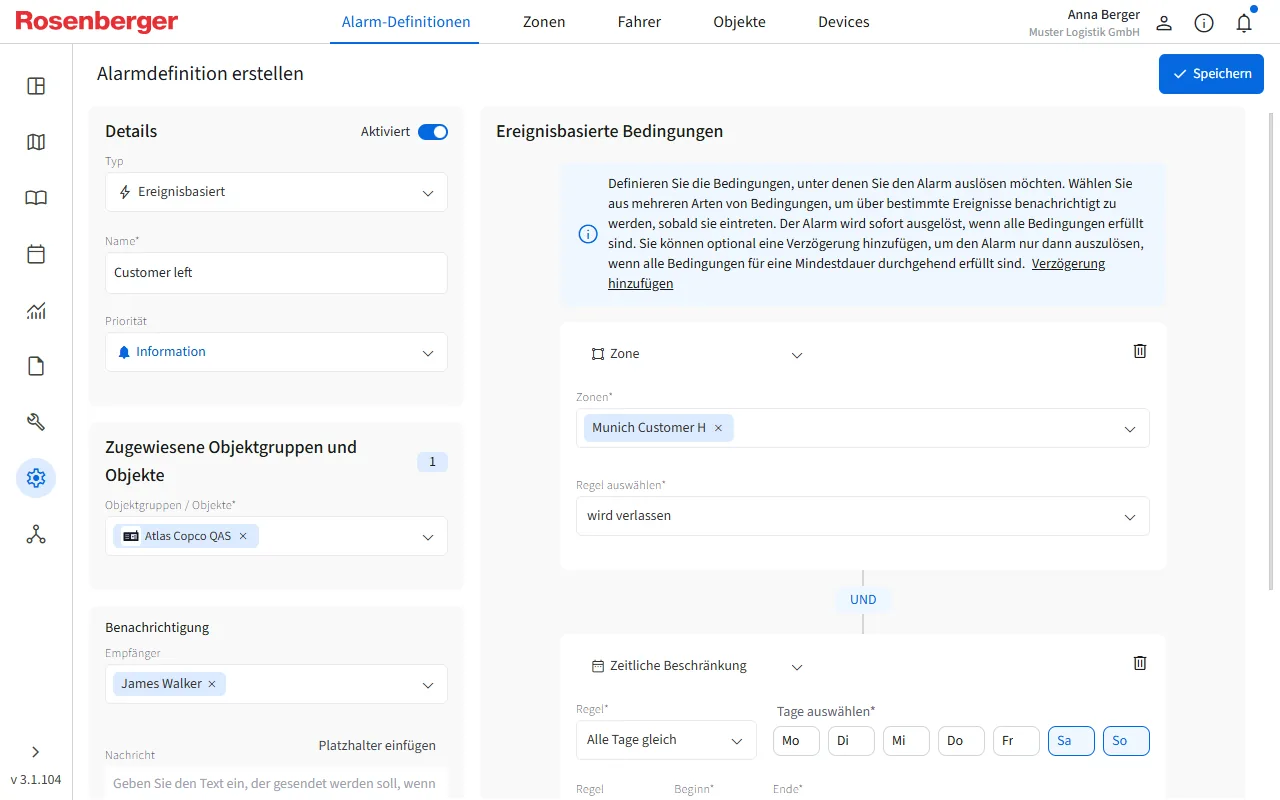
Task: Click the 'Ereignisbasierte Bedingungen' heading
Action: pos(610,132)
